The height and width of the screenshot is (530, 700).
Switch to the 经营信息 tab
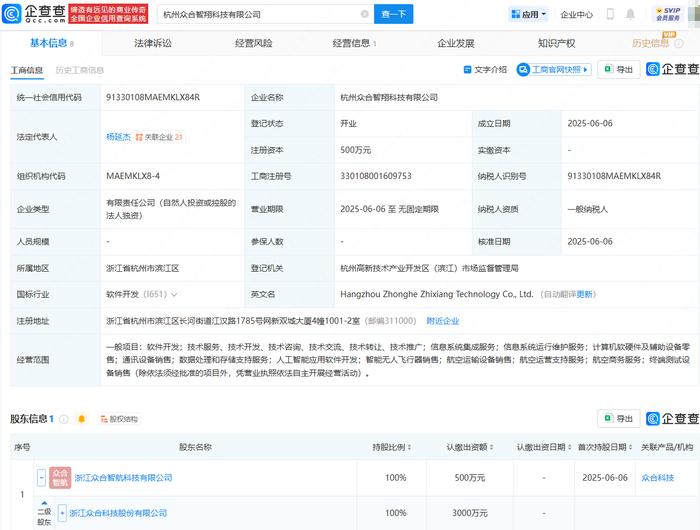click(x=354, y=43)
